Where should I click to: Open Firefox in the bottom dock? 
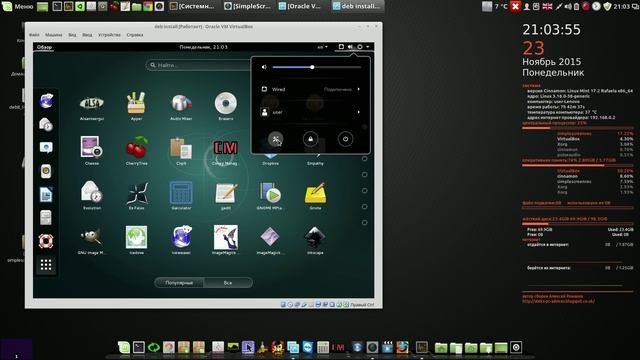coord(402,347)
